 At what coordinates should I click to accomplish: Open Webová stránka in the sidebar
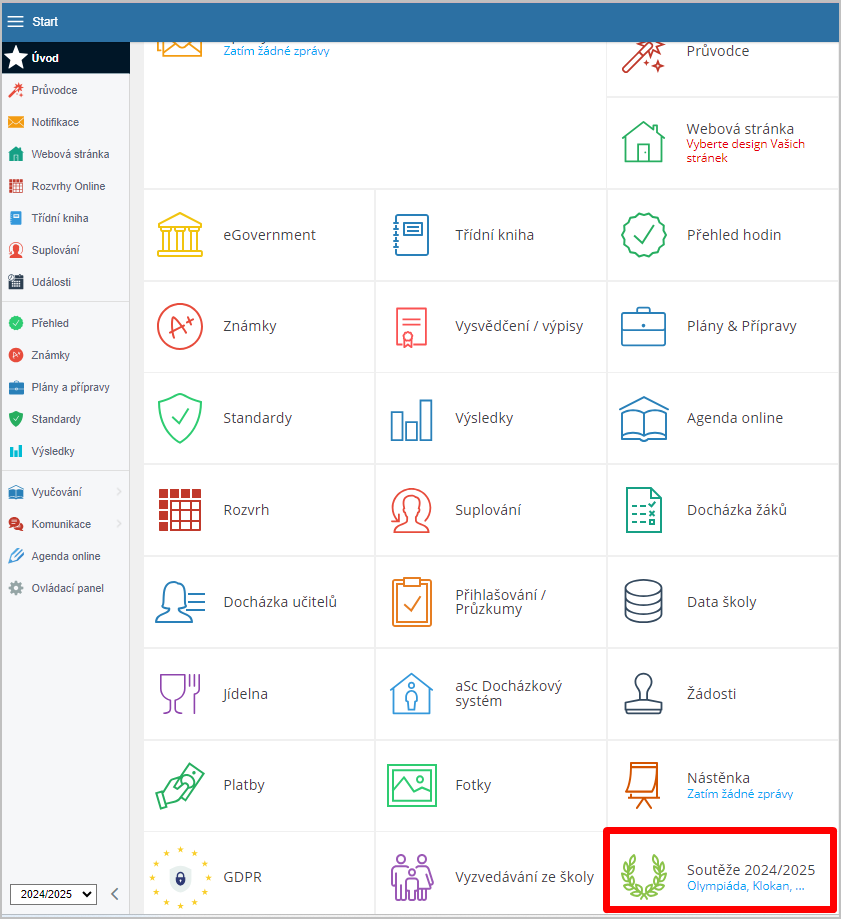tap(66, 154)
